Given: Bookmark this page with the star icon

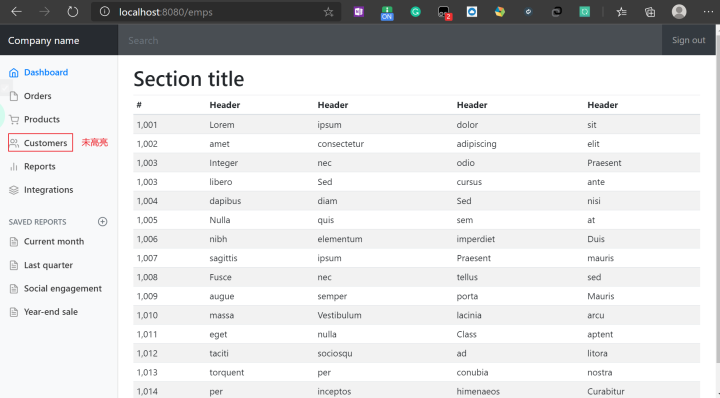Looking at the screenshot, I should [x=328, y=12].
